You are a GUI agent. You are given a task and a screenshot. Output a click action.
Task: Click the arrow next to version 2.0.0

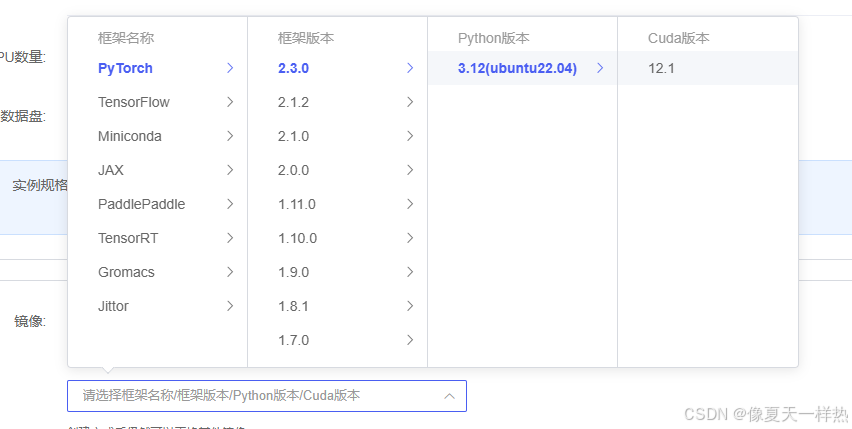410,170
